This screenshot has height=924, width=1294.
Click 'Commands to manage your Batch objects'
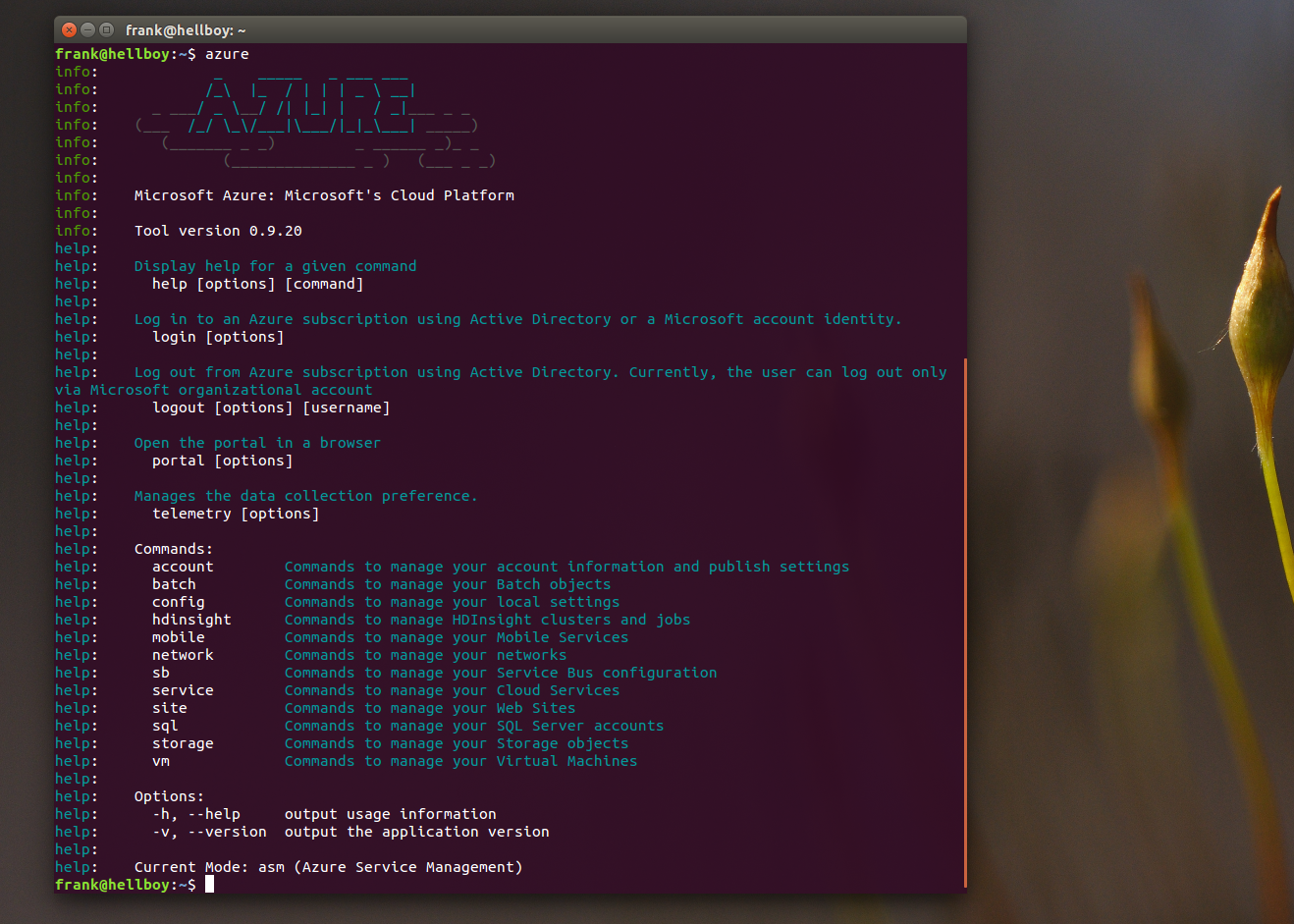(x=448, y=584)
